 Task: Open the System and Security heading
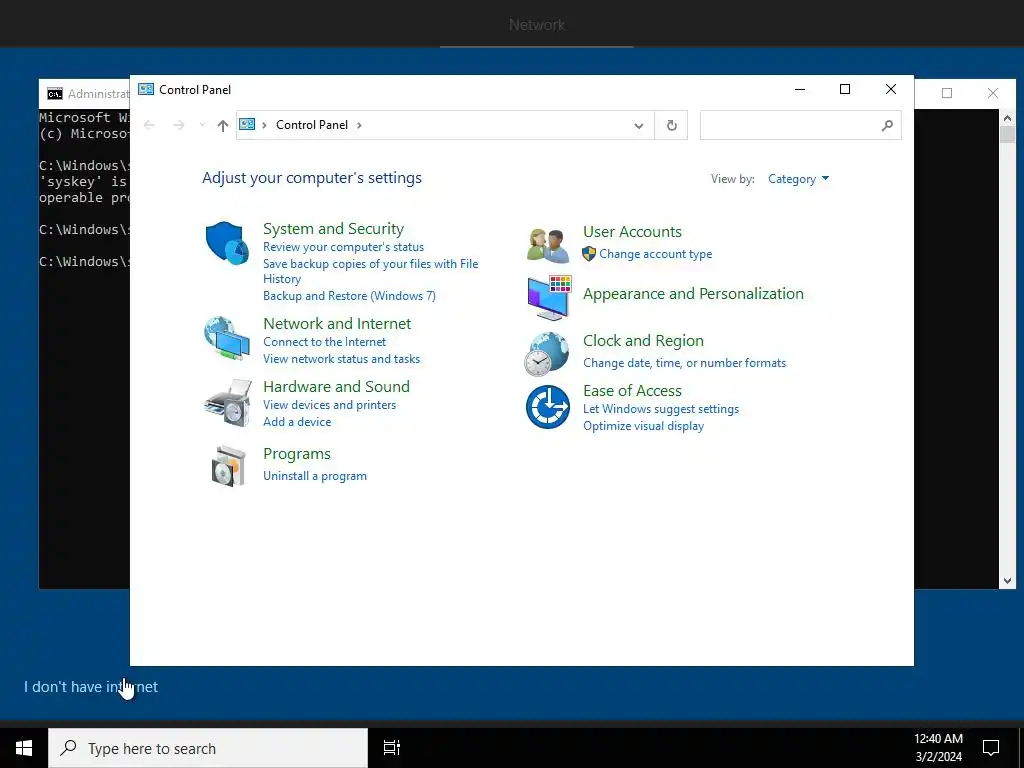coord(333,229)
